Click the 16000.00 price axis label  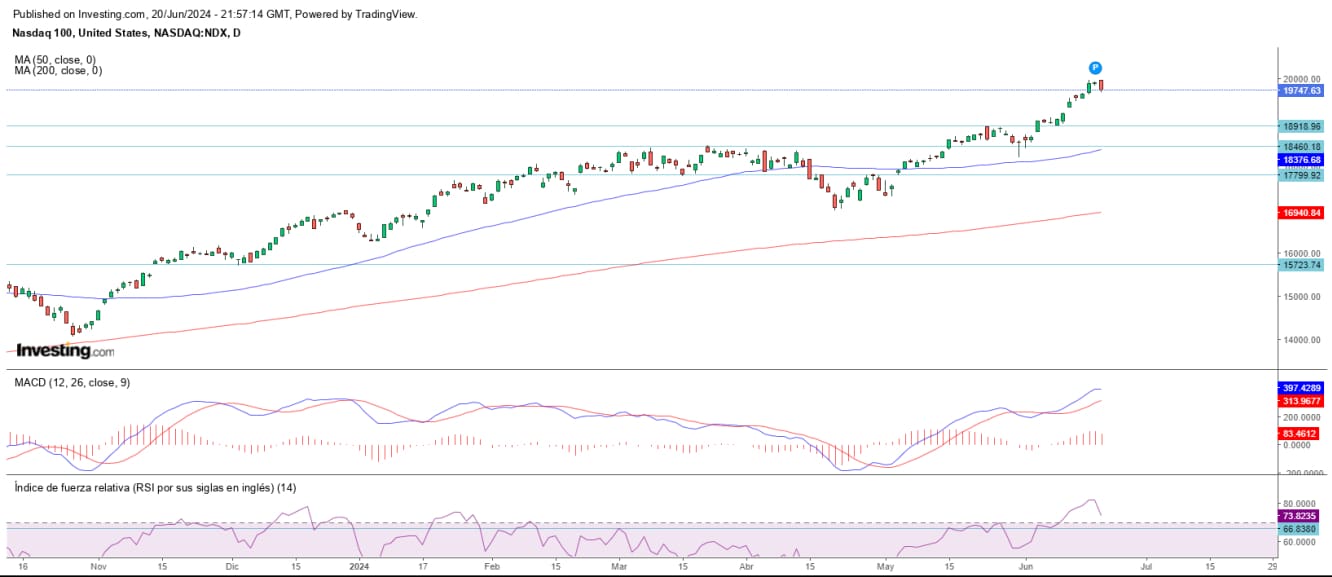(1301, 253)
